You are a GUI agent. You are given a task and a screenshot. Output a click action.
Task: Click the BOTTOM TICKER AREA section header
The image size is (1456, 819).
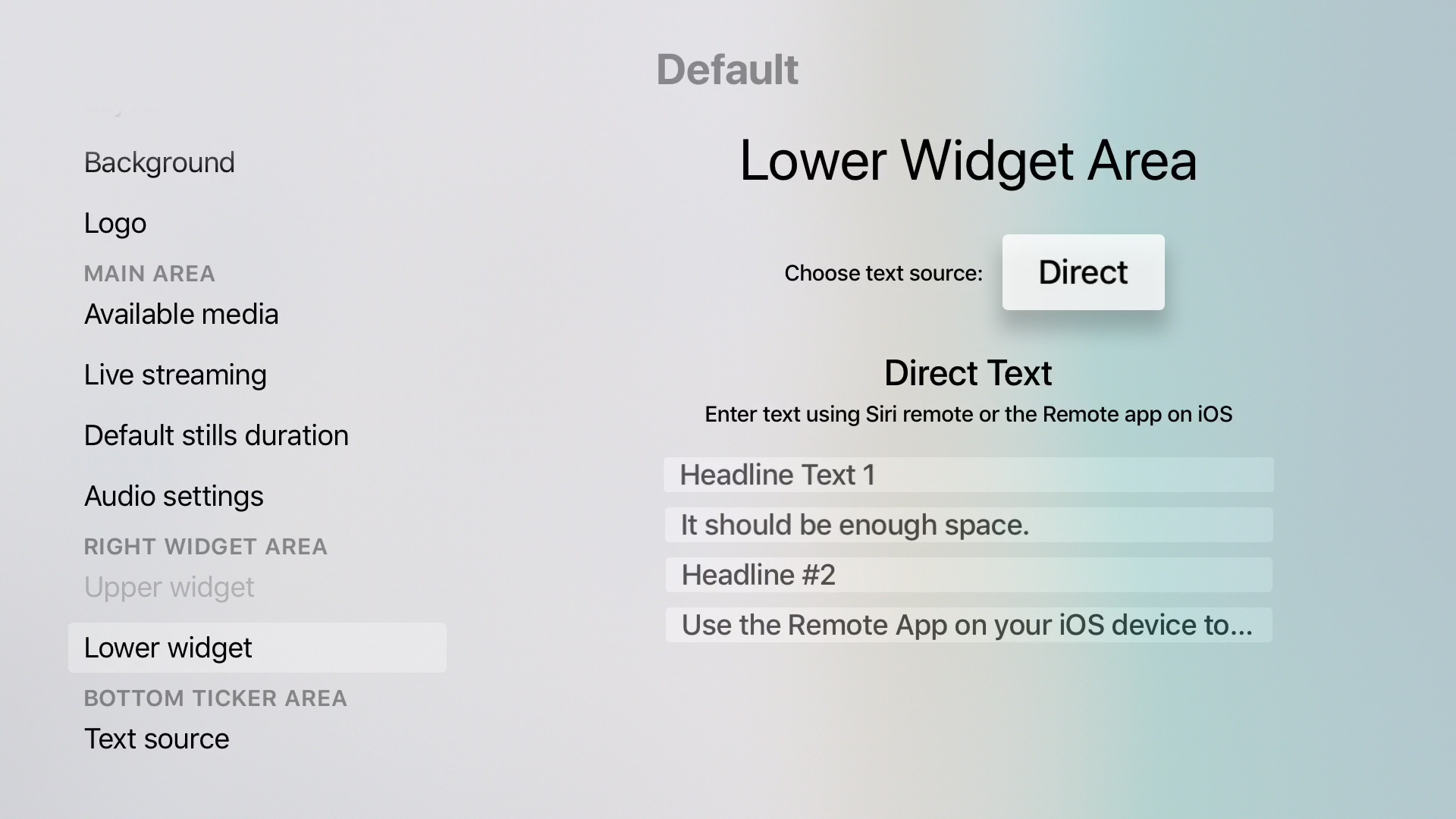(215, 698)
